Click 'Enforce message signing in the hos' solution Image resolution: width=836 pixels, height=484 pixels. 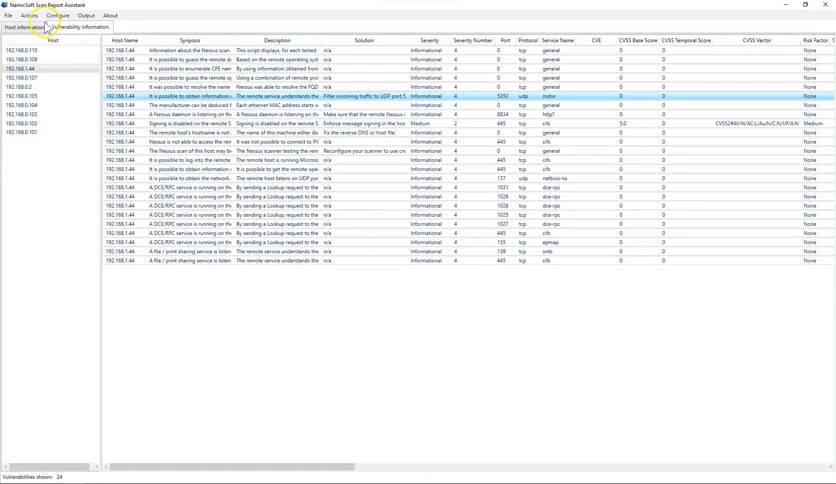[x=364, y=123]
